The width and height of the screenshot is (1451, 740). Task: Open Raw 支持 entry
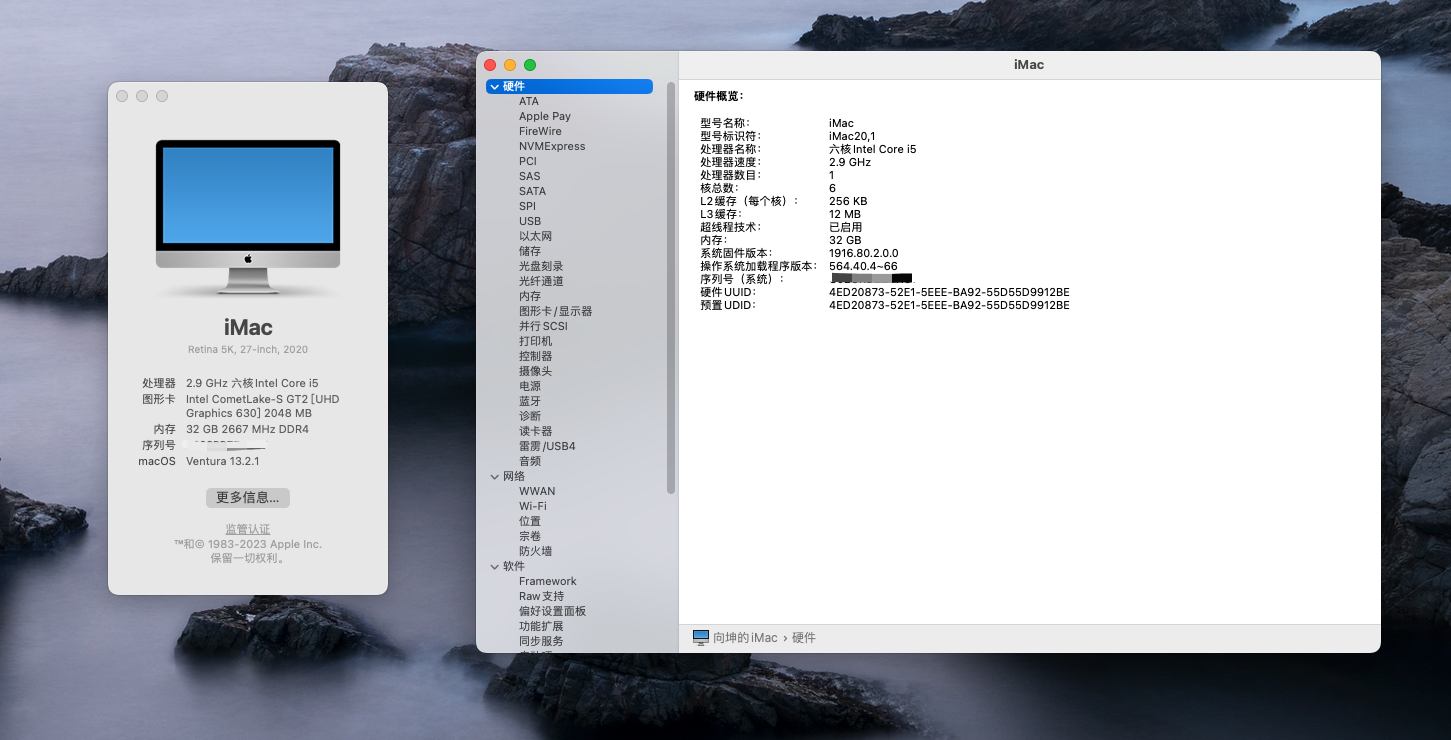pos(541,596)
